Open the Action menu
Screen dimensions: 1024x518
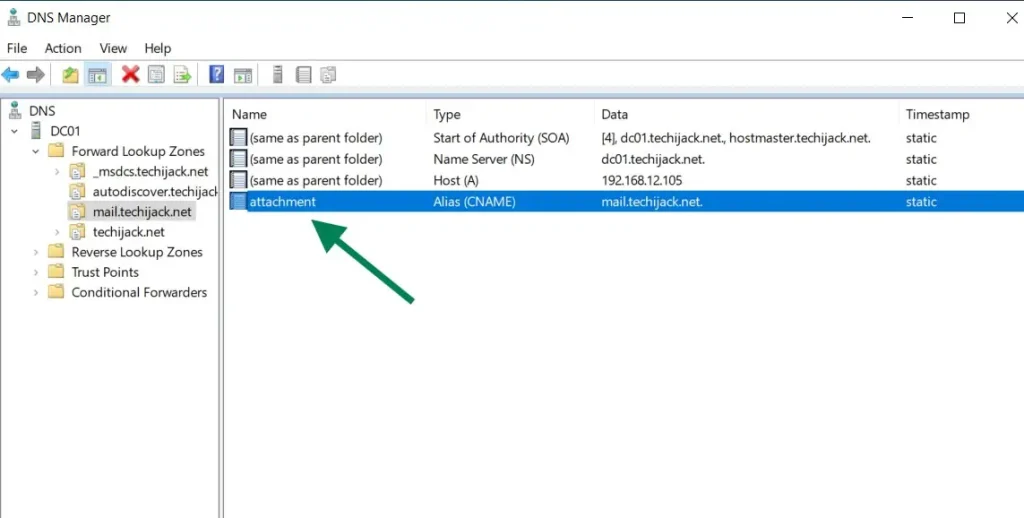pyautogui.click(x=63, y=48)
